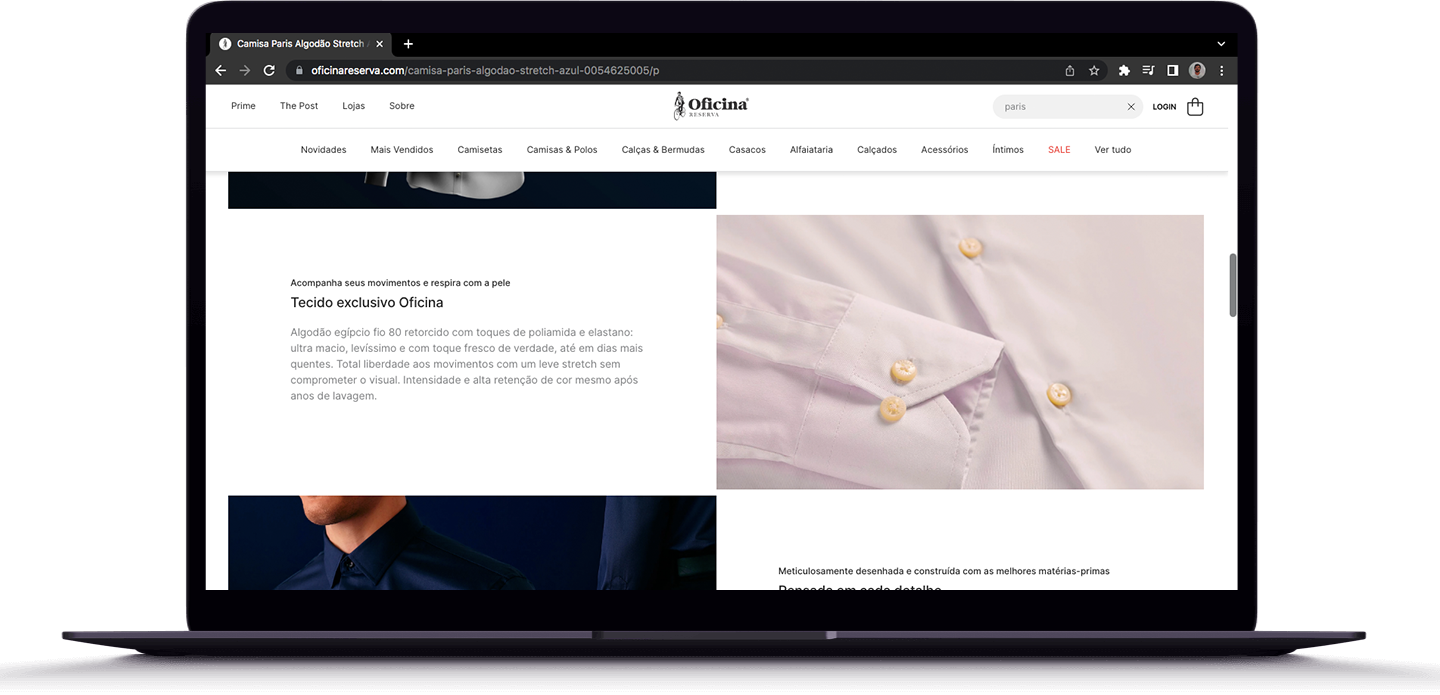Open a new tab with the plus icon
The height and width of the screenshot is (695, 1440).
tap(408, 44)
